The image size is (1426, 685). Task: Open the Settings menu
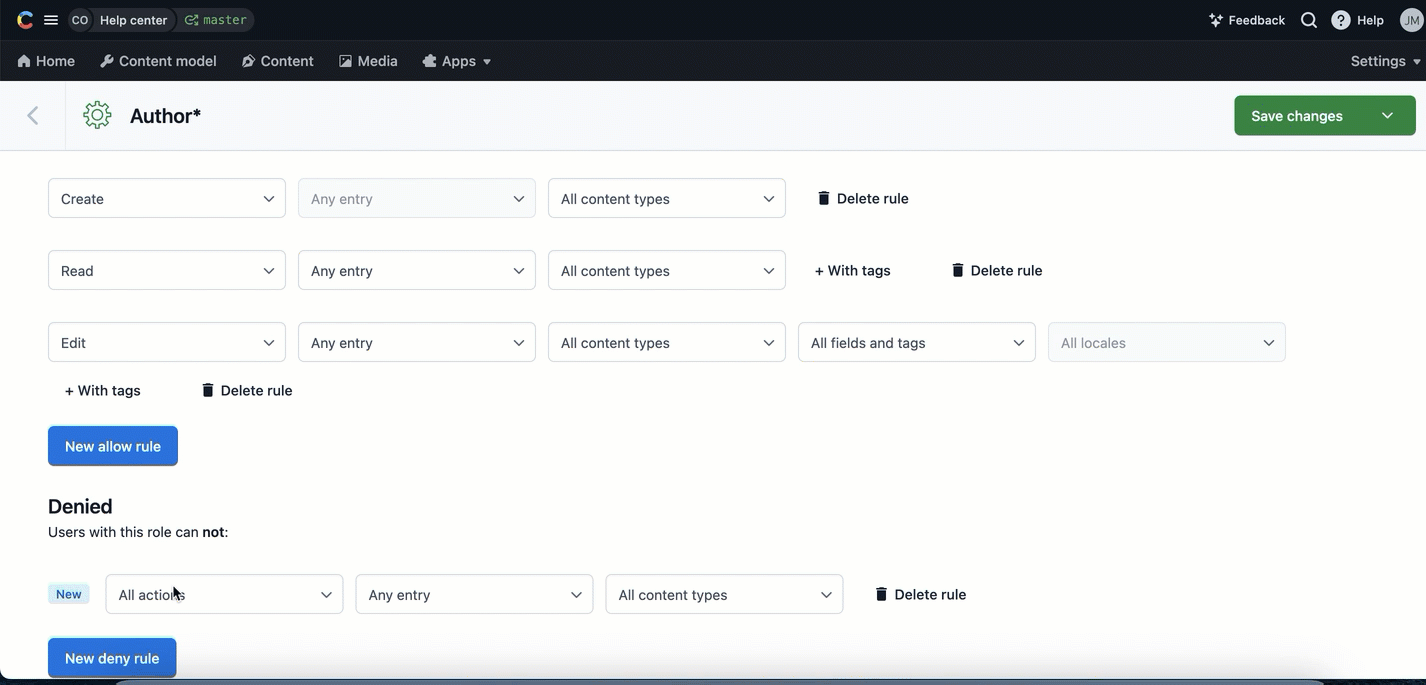[x=1385, y=61]
